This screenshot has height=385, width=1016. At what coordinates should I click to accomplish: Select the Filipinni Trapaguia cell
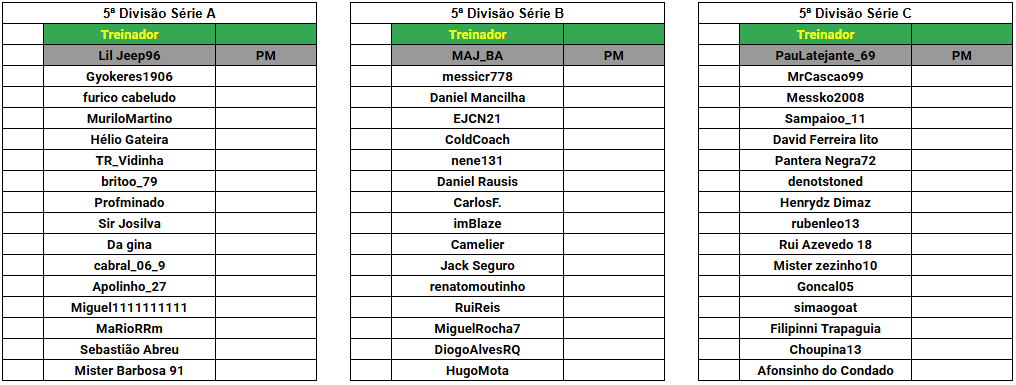click(826, 329)
